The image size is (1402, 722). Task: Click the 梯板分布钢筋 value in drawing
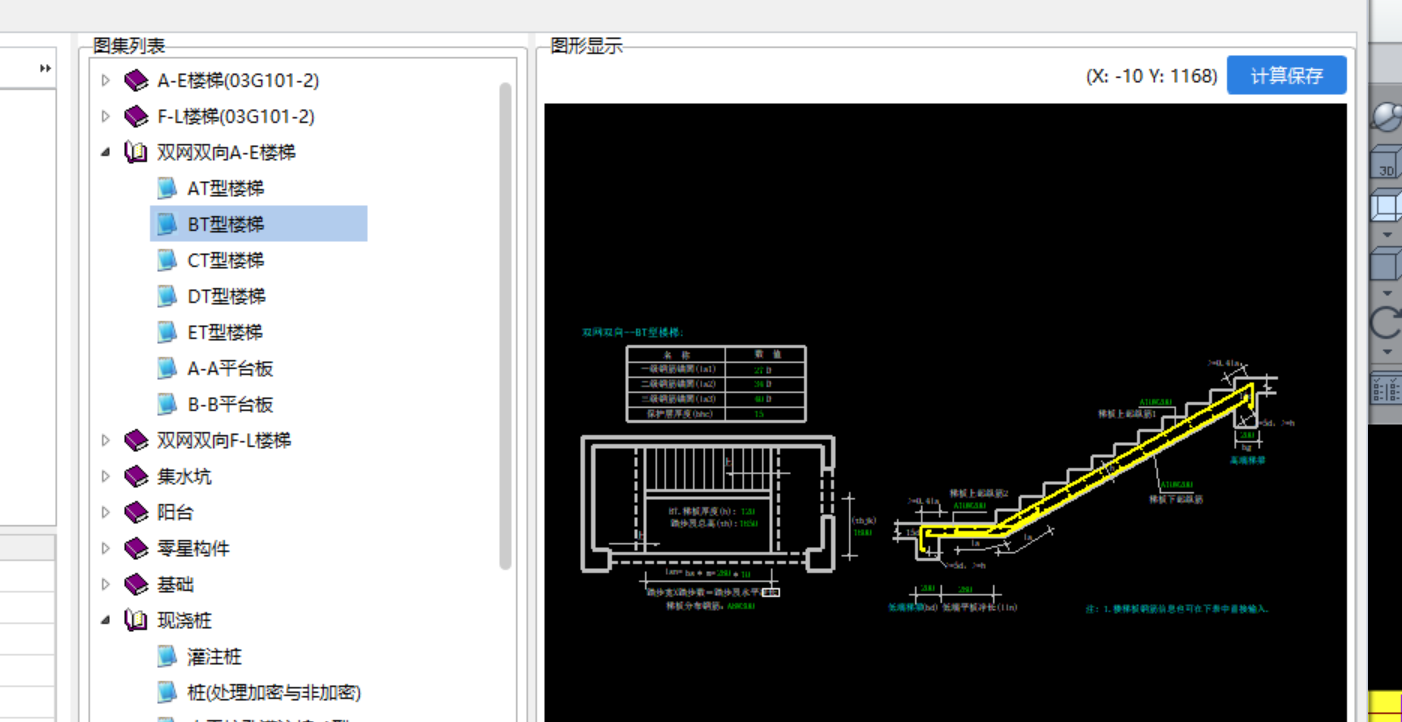click(x=740, y=606)
